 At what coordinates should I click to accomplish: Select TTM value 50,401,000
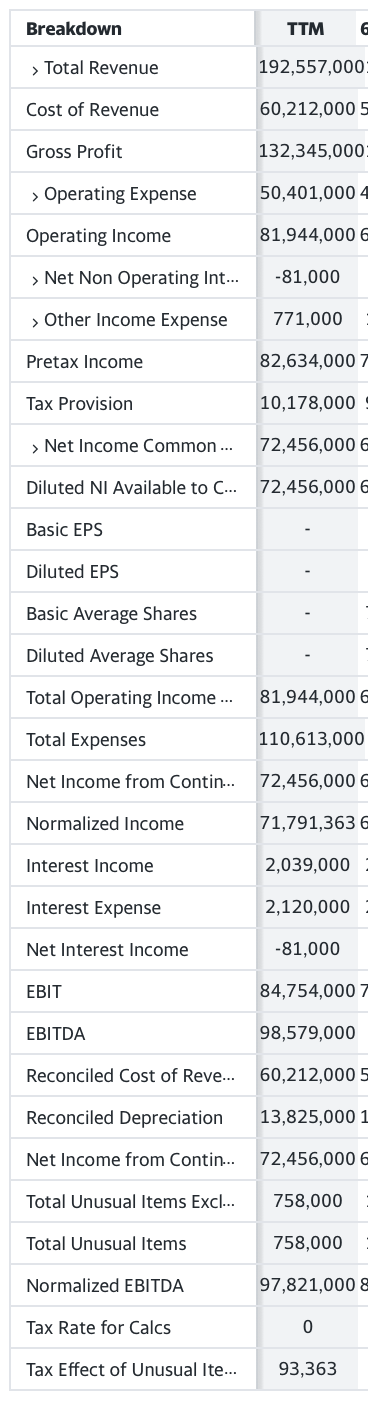point(307,194)
